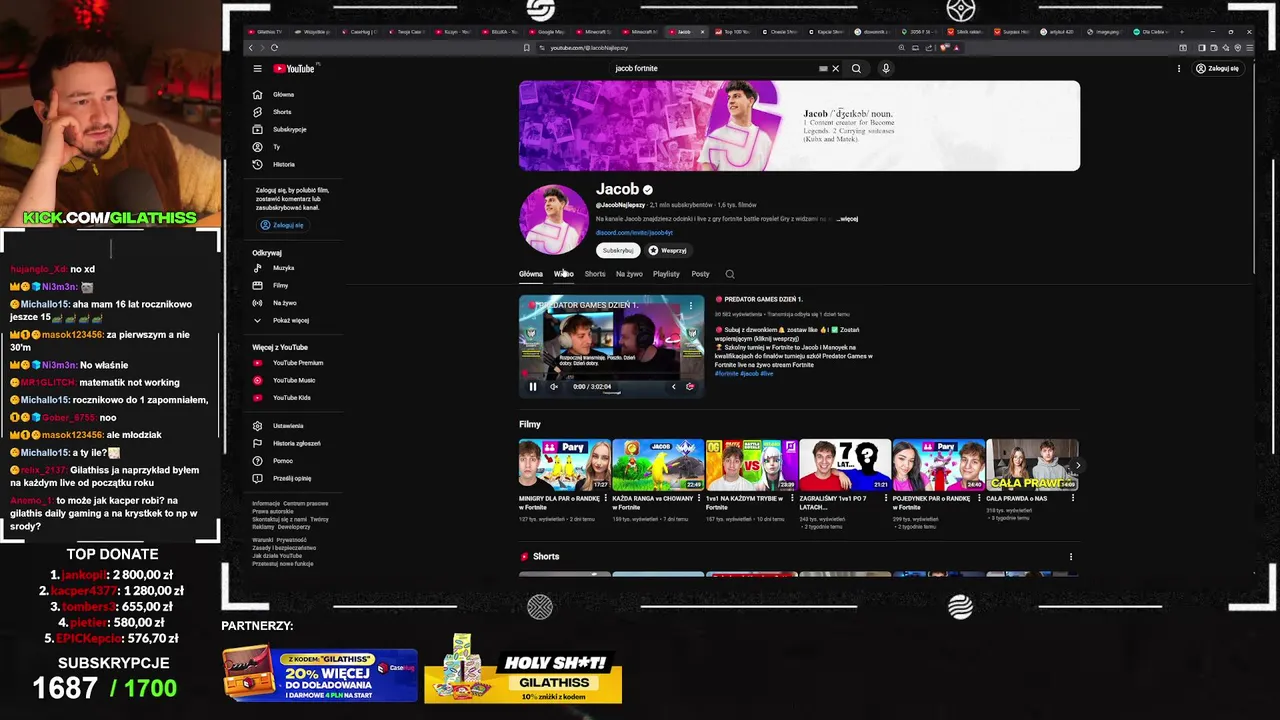Click Zaloguj się in top right
Viewport: 1280px width, 720px height.
coord(1217,69)
